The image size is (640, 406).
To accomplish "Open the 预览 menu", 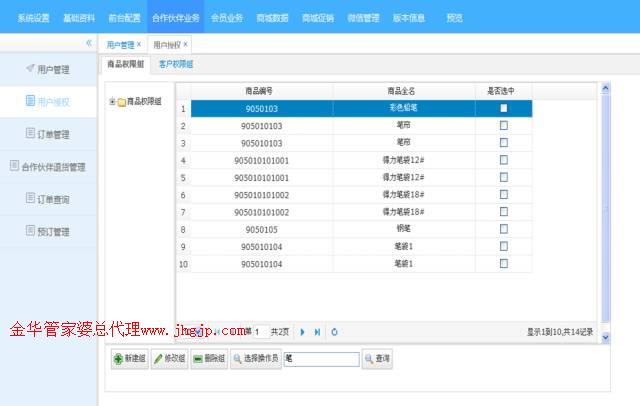I will click(x=454, y=18).
